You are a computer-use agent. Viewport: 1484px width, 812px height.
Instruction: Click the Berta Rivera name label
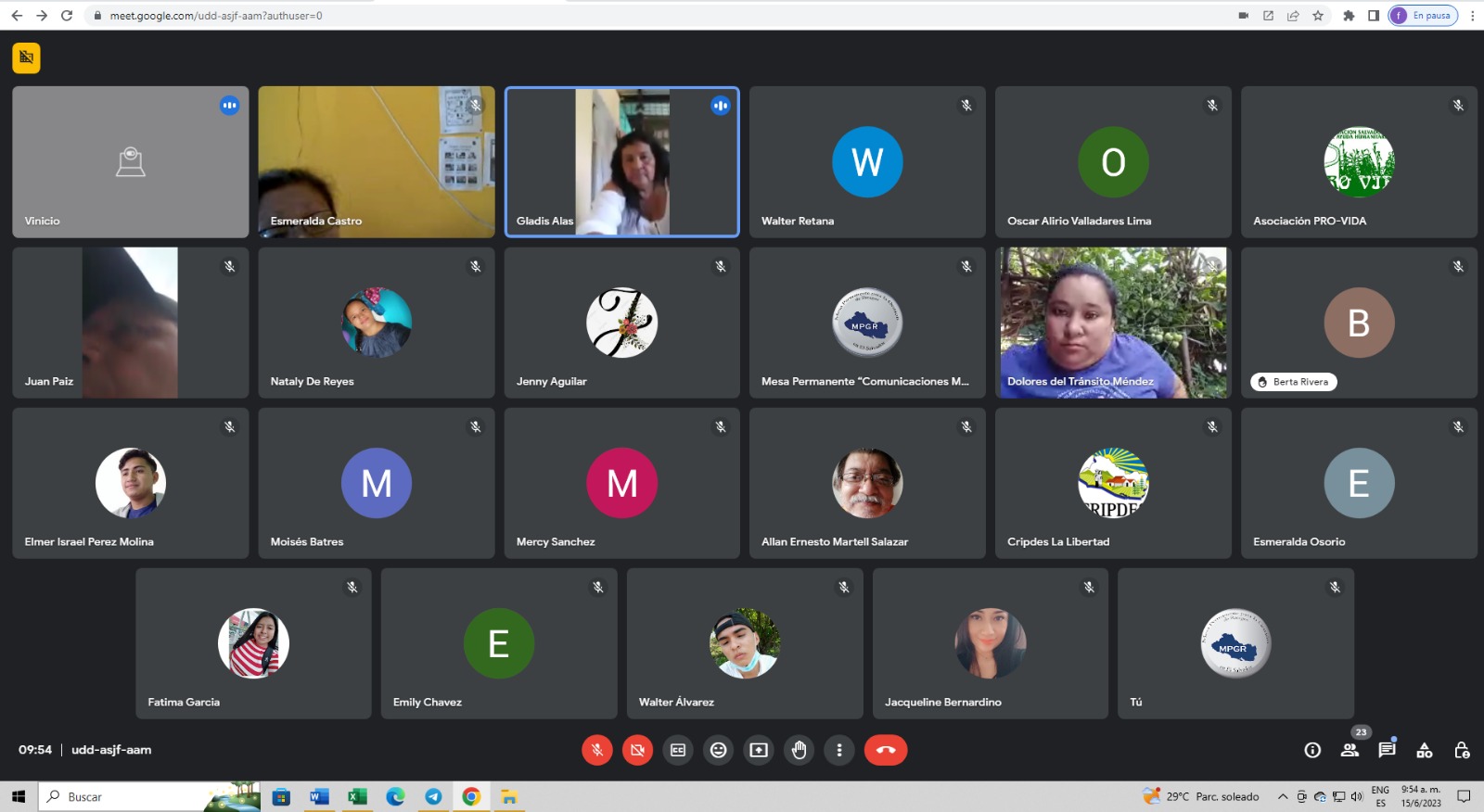click(1294, 382)
